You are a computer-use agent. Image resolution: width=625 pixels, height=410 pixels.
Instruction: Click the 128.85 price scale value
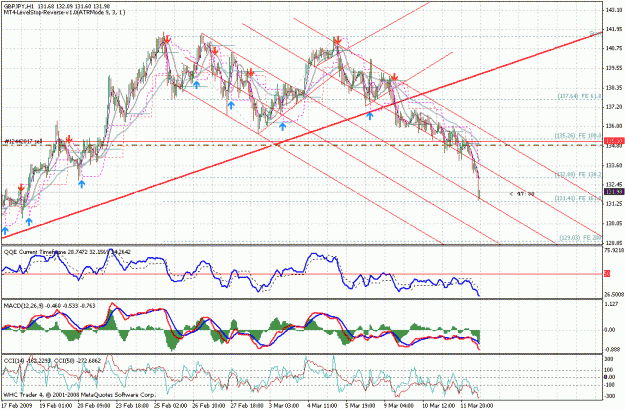point(614,243)
